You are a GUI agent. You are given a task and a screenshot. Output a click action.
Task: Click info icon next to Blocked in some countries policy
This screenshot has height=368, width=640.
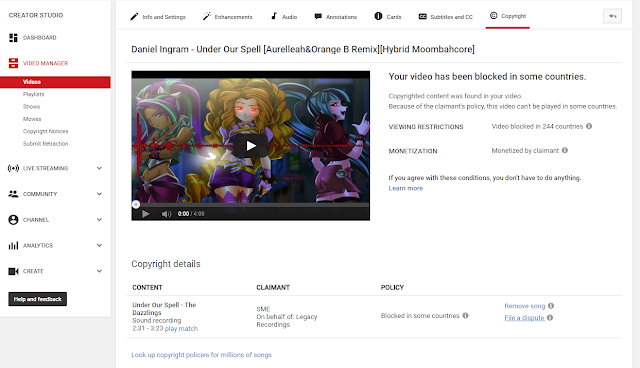point(465,315)
